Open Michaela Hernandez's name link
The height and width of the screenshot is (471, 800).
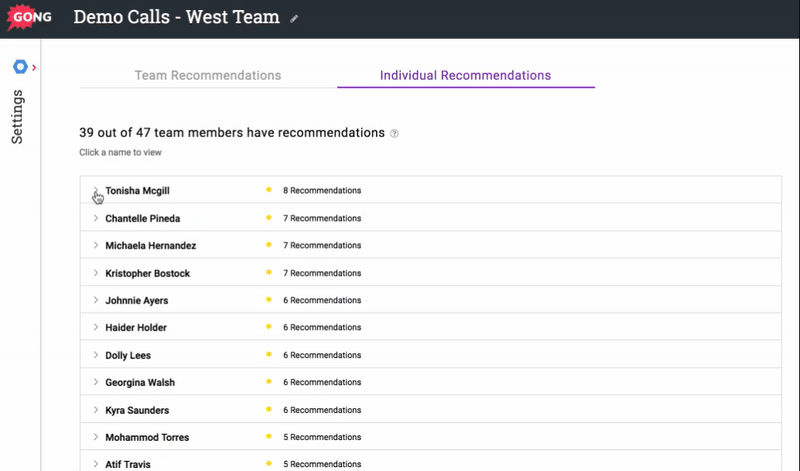point(150,245)
